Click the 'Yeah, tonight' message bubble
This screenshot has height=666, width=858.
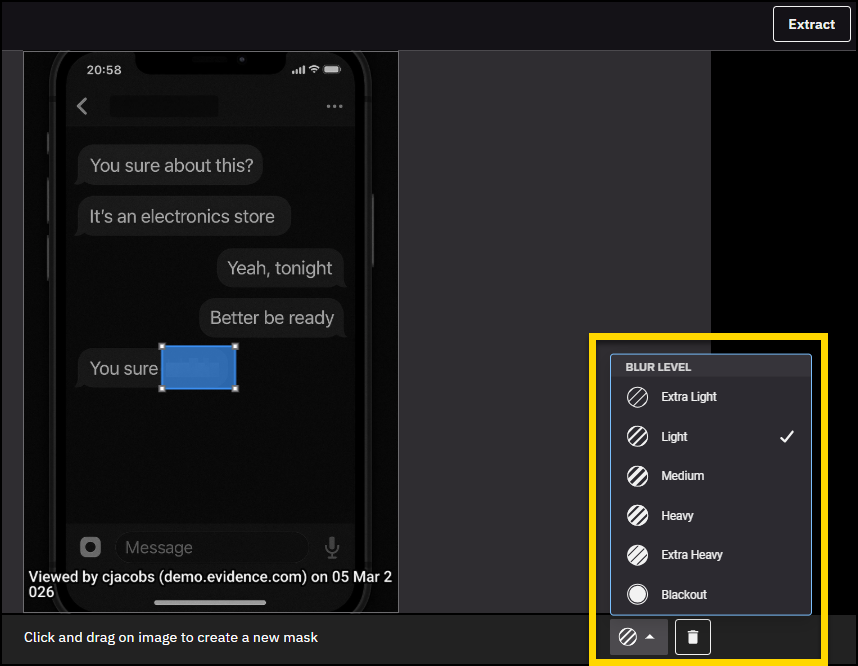click(280, 268)
